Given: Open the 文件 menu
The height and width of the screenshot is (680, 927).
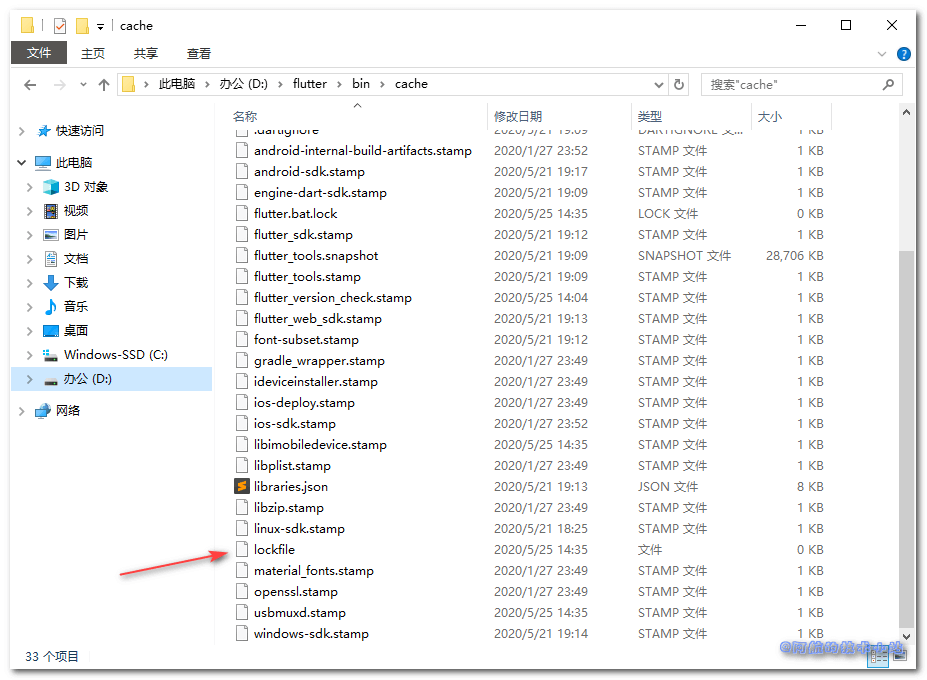Looking at the screenshot, I should tap(39, 53).
